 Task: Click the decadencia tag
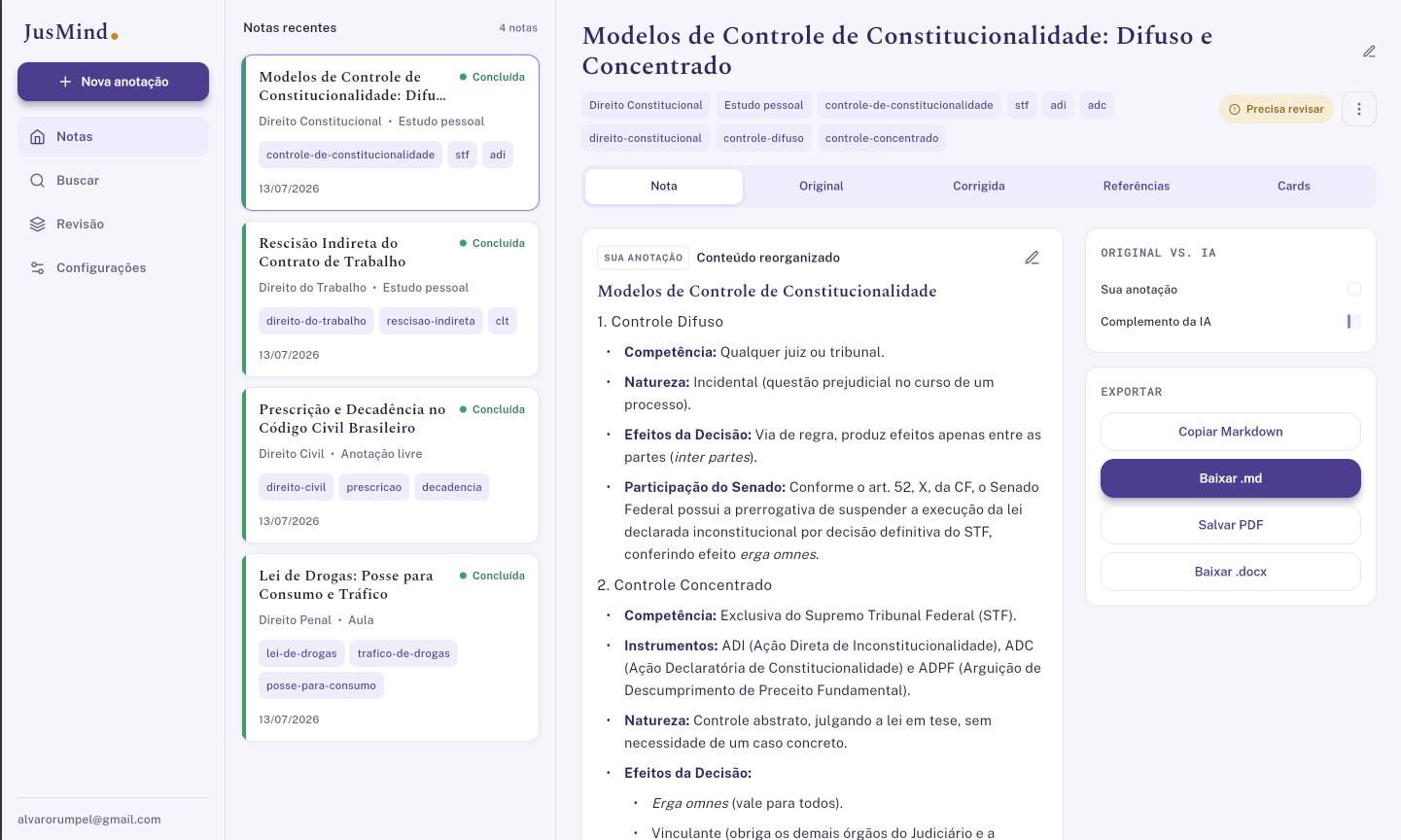coord(452,487)
